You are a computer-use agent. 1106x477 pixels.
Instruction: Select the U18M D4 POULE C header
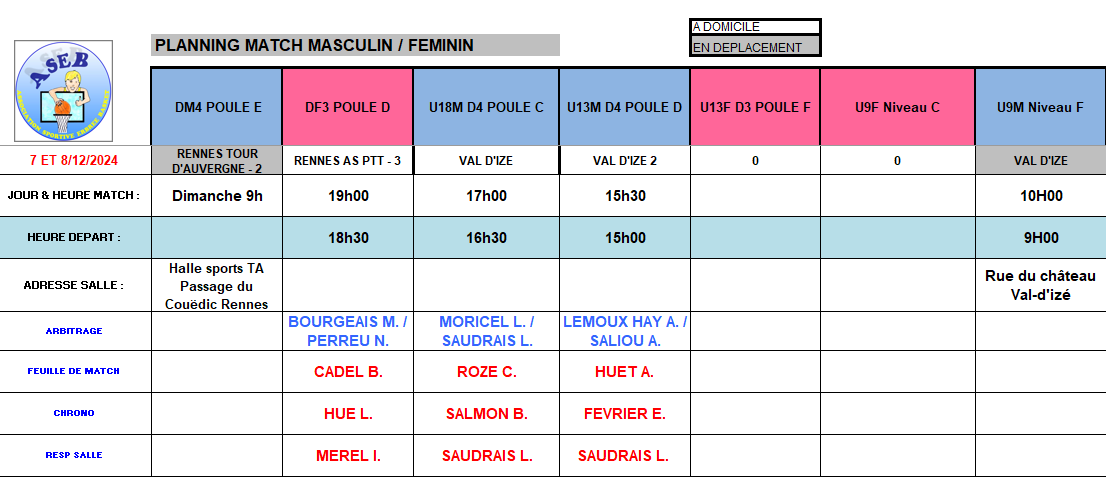(486, 107)
